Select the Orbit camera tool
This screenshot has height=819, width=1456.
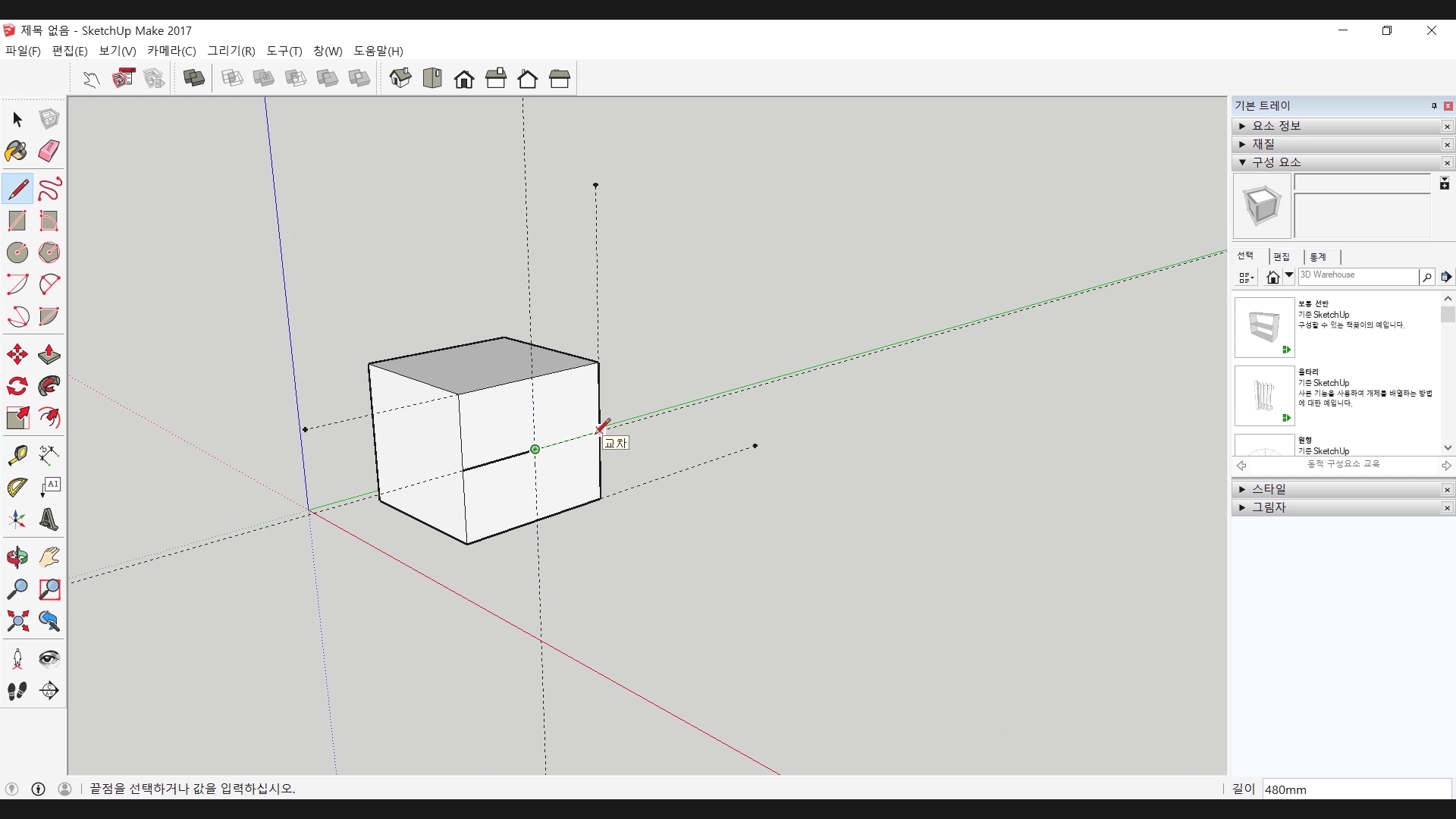click(17, 557)
